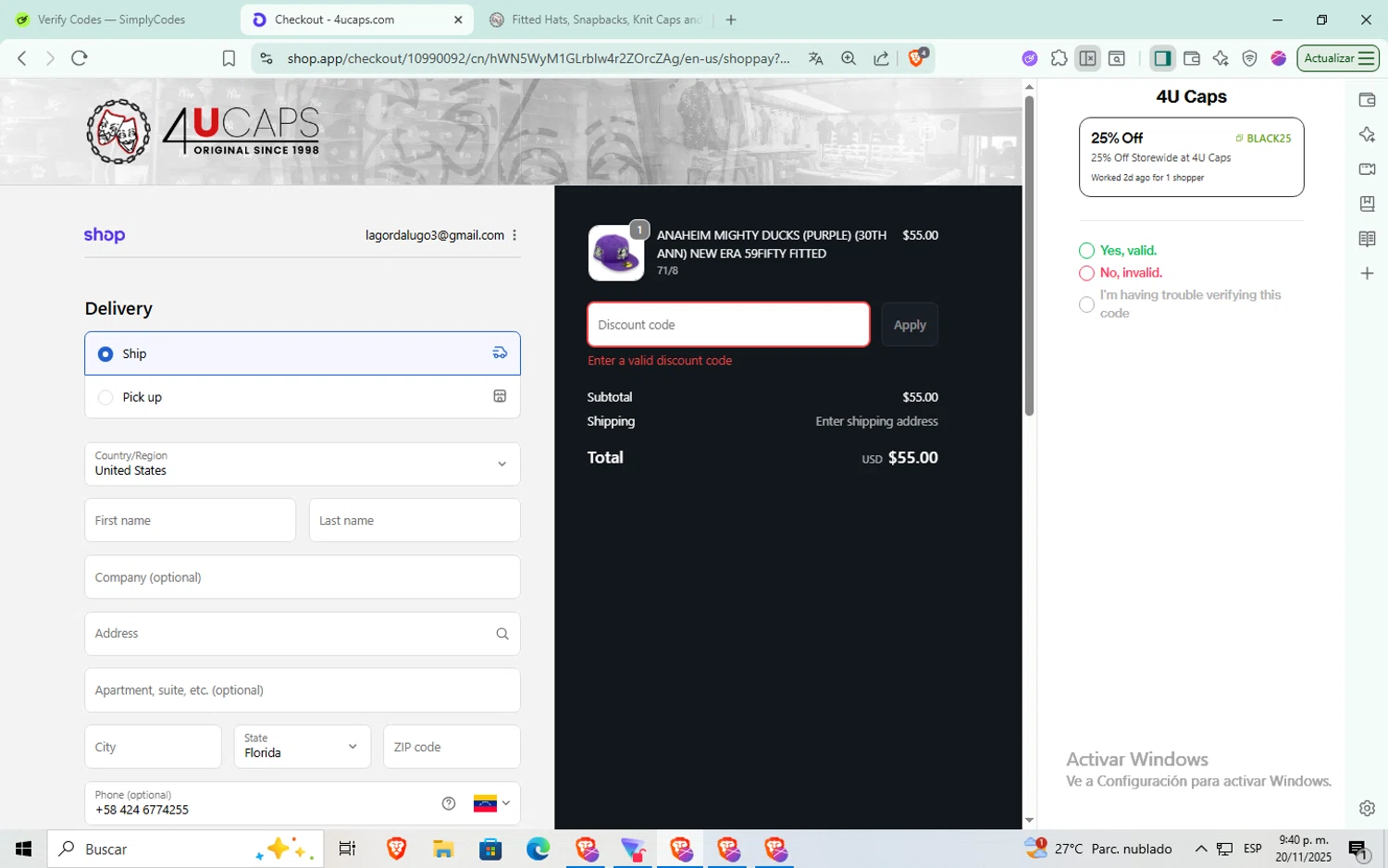The width and height of the screenshot is (1388, 868).
Task: Switch to the Fitted Hats, Snapbacks tab
Action: click(x=597, y=19)
